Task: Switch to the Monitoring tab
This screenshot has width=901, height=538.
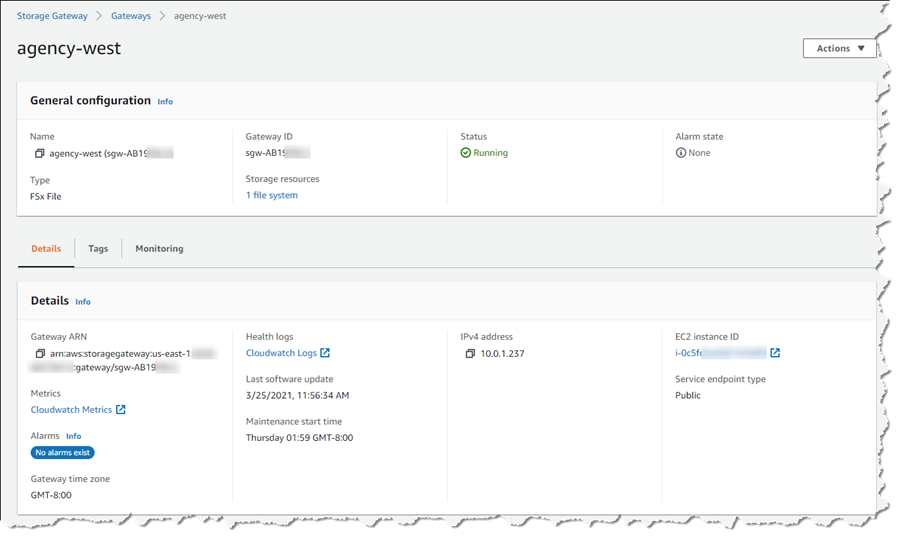Action: (x=159, y=249)
